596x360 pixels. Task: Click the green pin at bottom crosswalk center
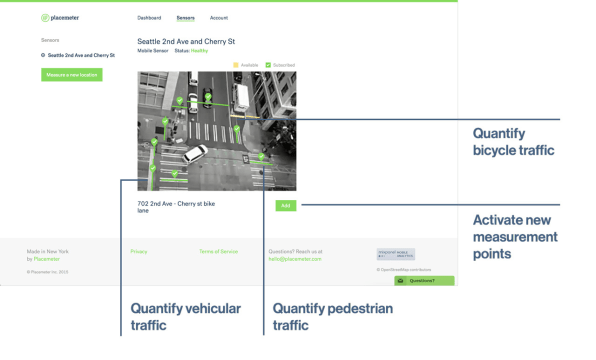[174, 174]
